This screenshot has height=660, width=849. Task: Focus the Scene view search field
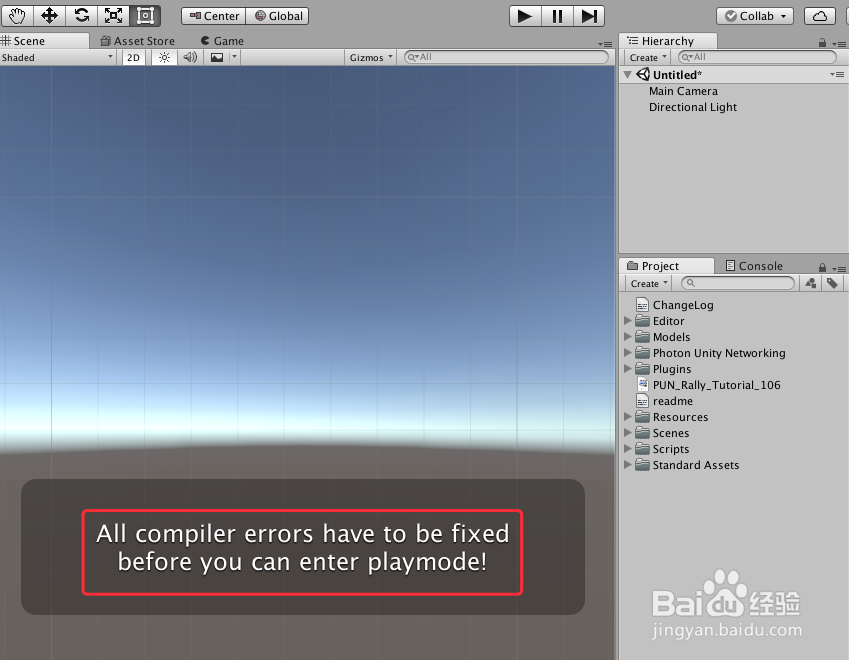tap(506, 57)
